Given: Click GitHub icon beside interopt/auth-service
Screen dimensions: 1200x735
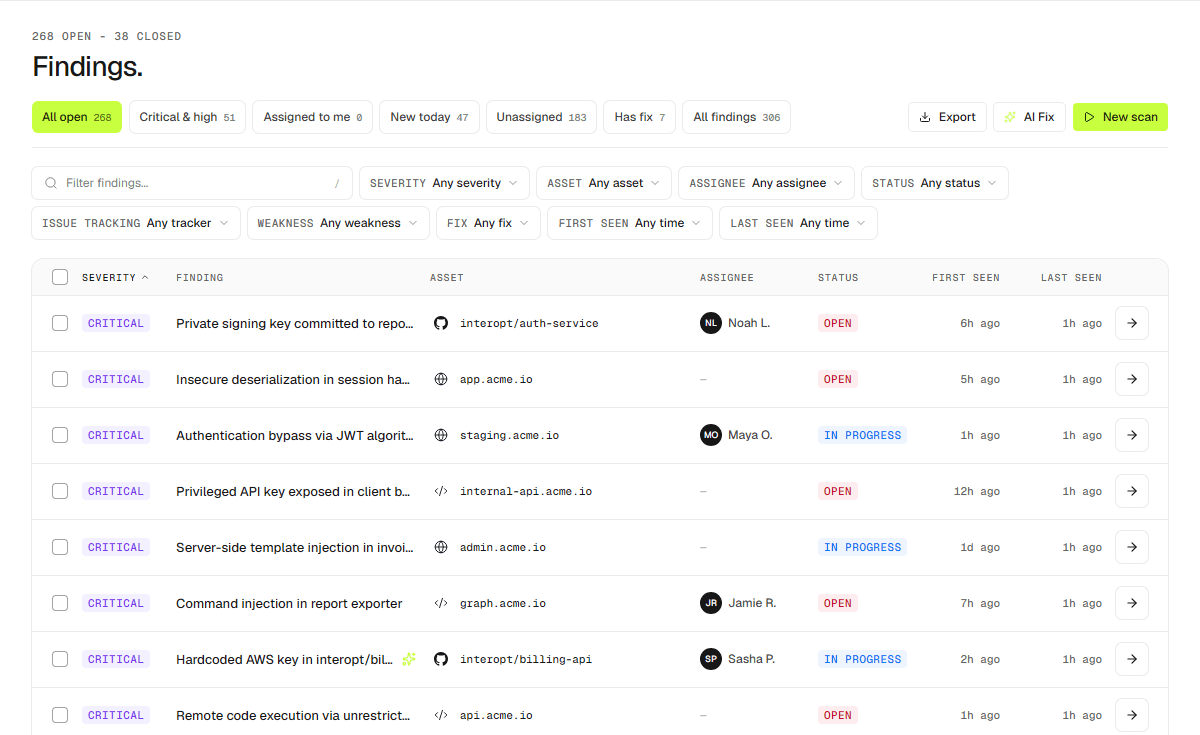Looking at the screenshot, I should click(x=441, y=323).
